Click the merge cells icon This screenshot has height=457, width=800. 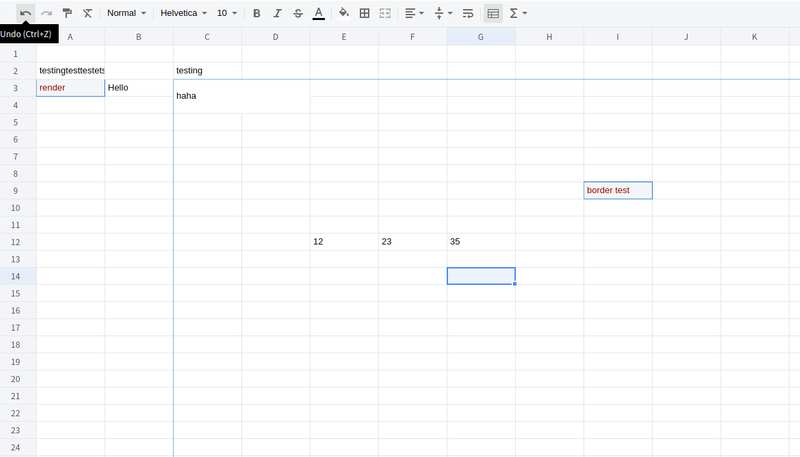(385, 13)
